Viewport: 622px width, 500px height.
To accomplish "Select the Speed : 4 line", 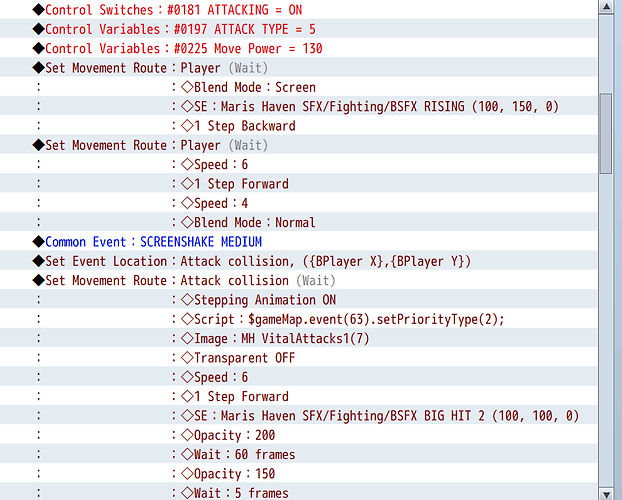I will [298, 203].
